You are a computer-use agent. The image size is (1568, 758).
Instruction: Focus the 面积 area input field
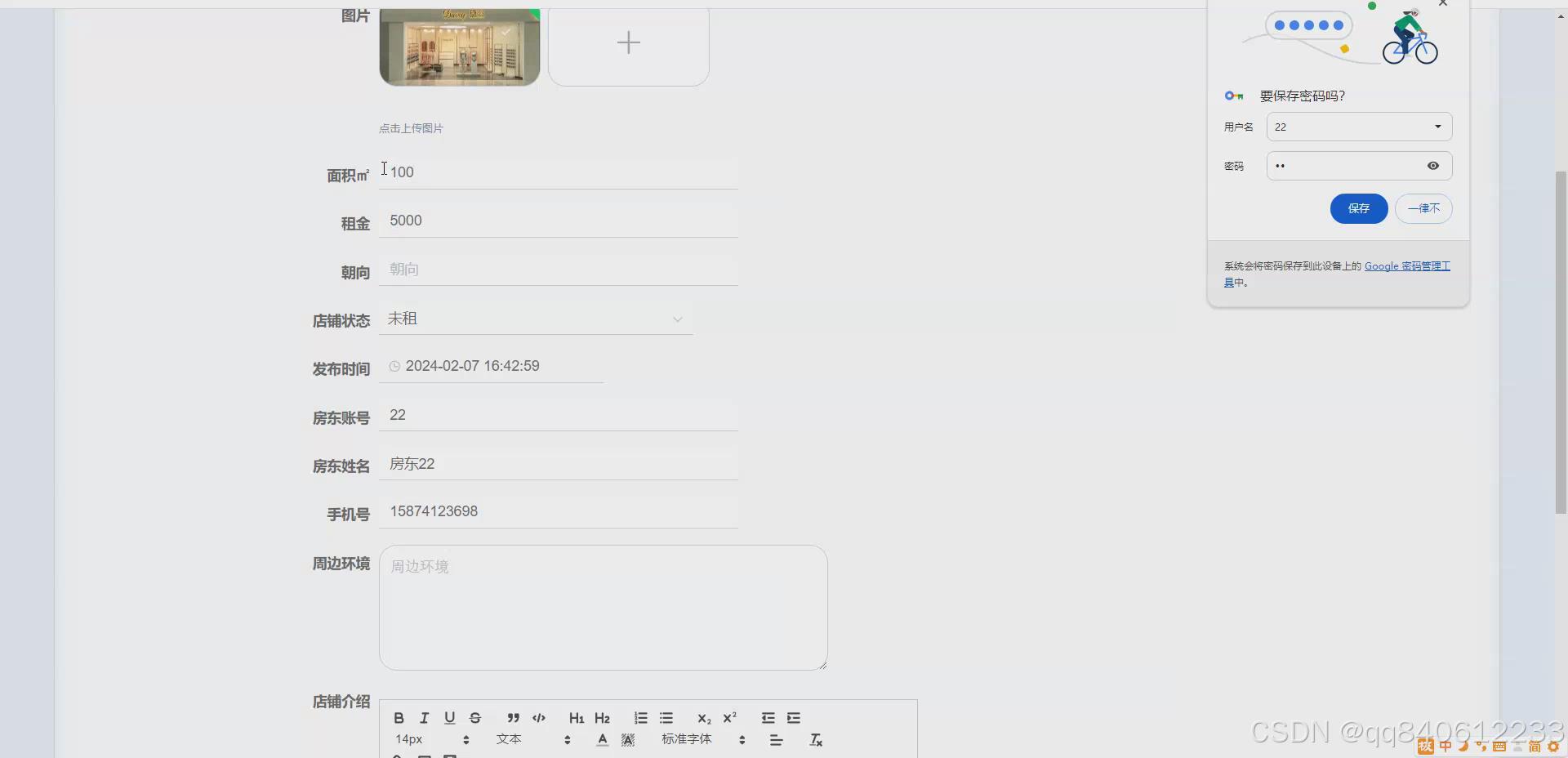coord(559,172)
